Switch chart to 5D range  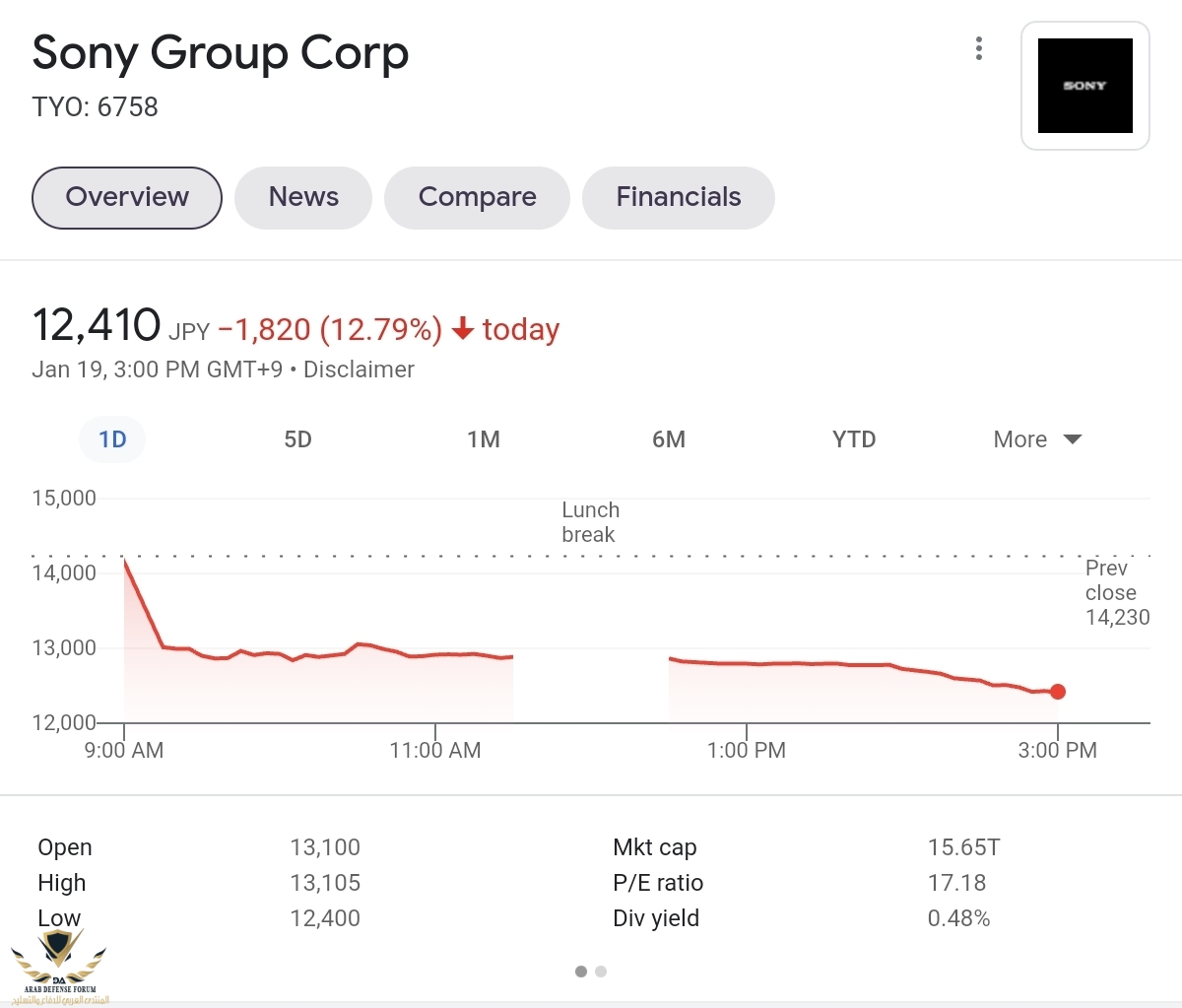(x=297, y=439)
